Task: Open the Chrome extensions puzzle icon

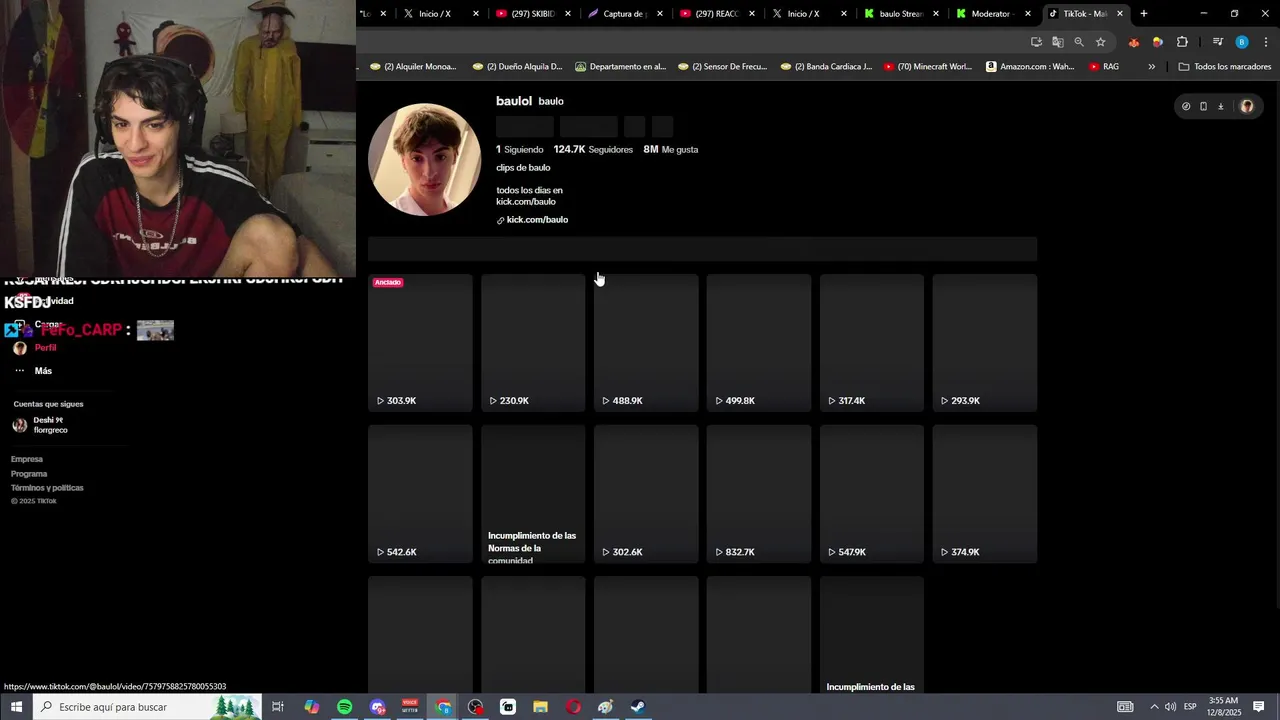Action: (1182, 42)
